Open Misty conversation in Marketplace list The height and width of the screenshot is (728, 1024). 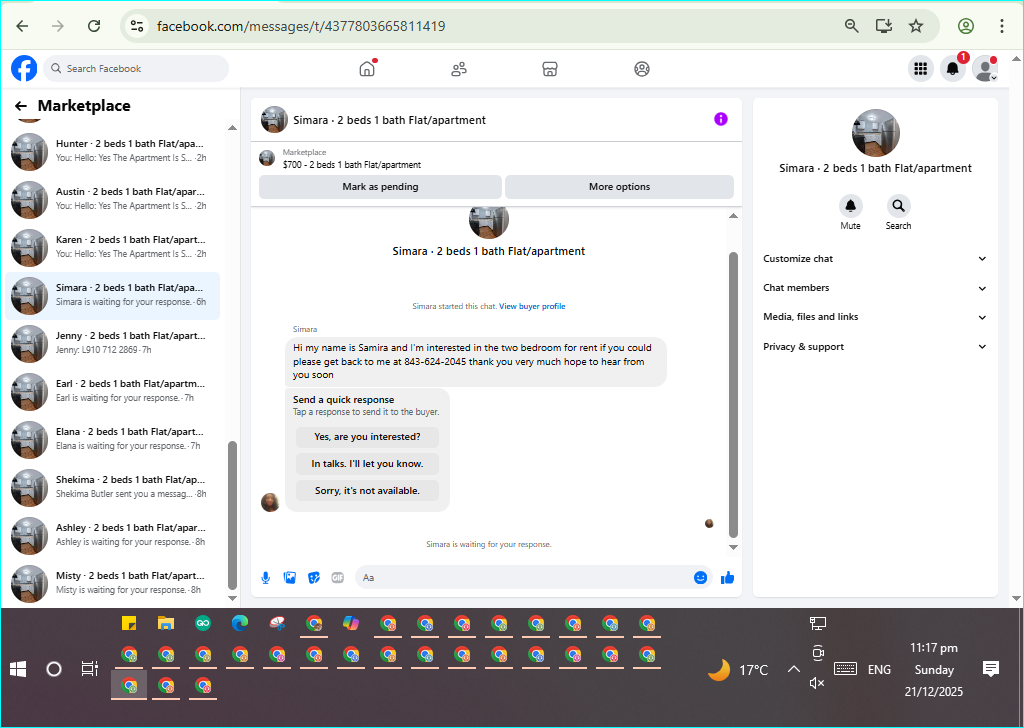pos(112,583)
